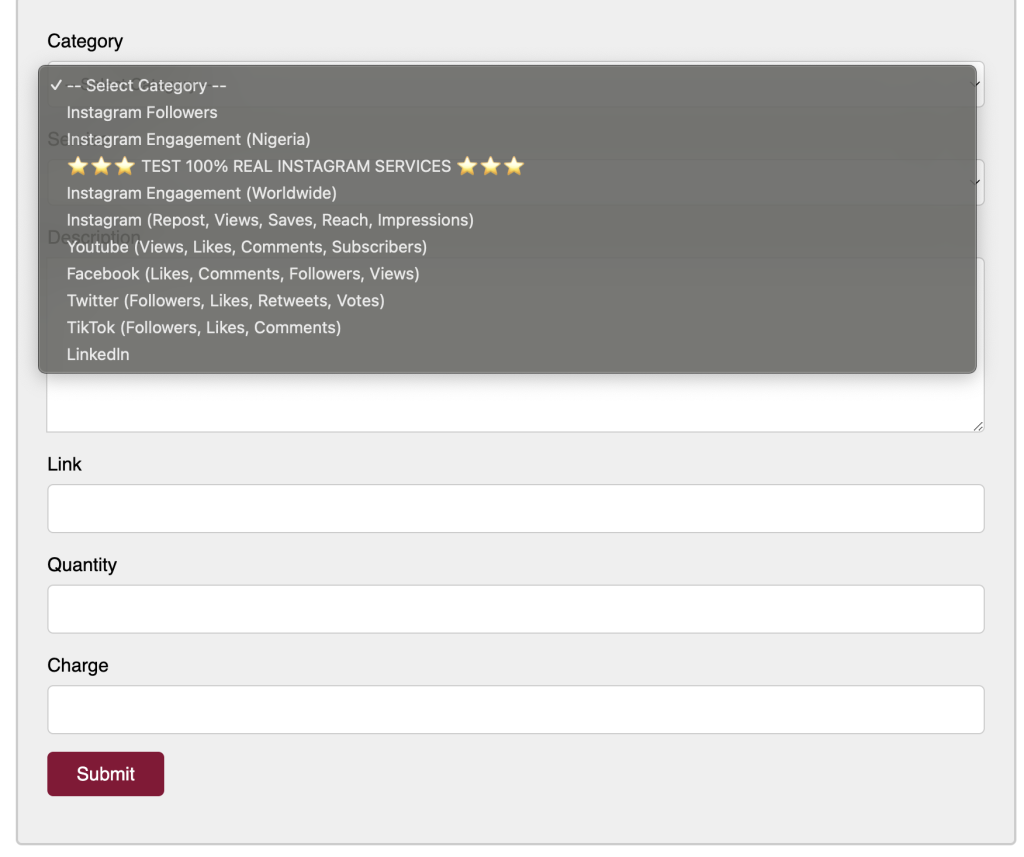
Task: Click into the Link input field
Action: click(515, 509)
